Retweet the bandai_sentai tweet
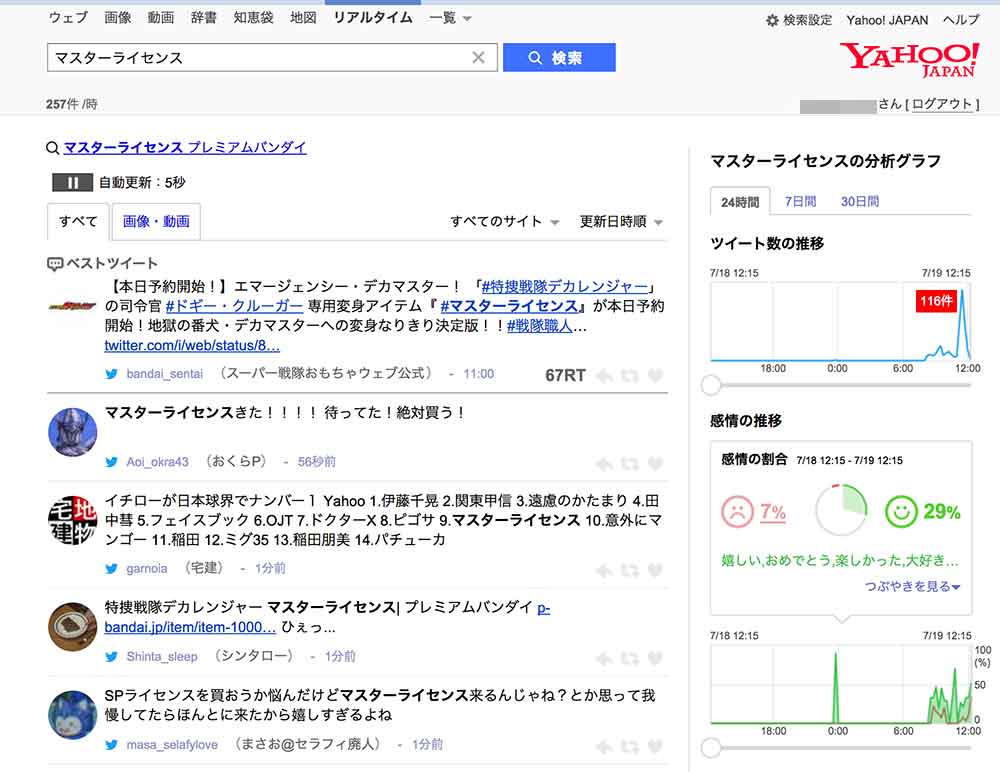This screenshot has width=1000, height=772. pos(629,376)
